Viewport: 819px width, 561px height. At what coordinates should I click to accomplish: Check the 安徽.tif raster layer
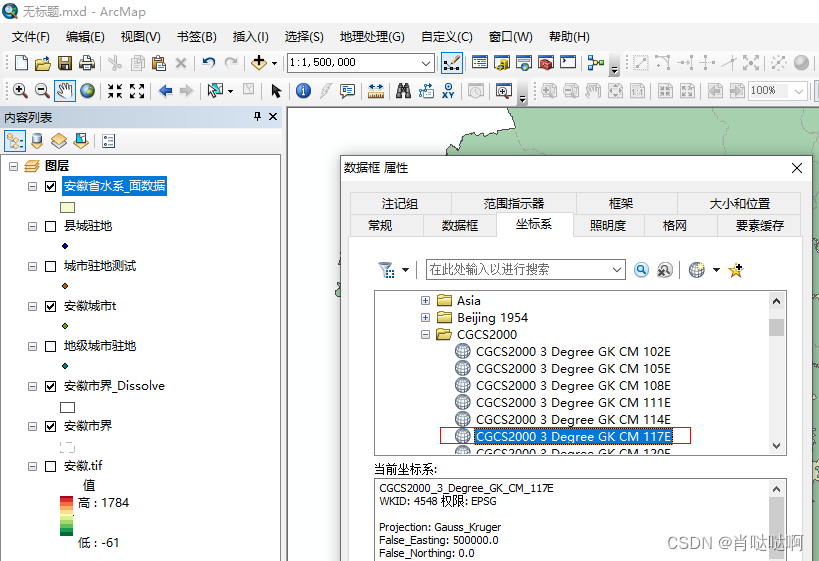tap(51, 466)
